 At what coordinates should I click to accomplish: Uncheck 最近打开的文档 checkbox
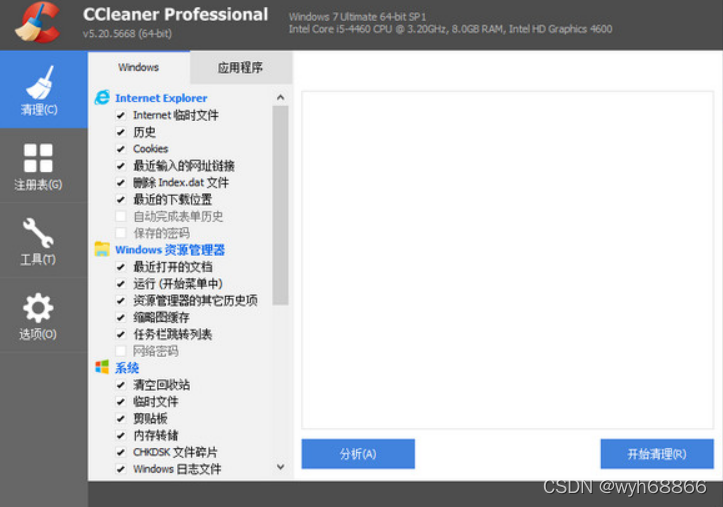click(x=121, y=267)
